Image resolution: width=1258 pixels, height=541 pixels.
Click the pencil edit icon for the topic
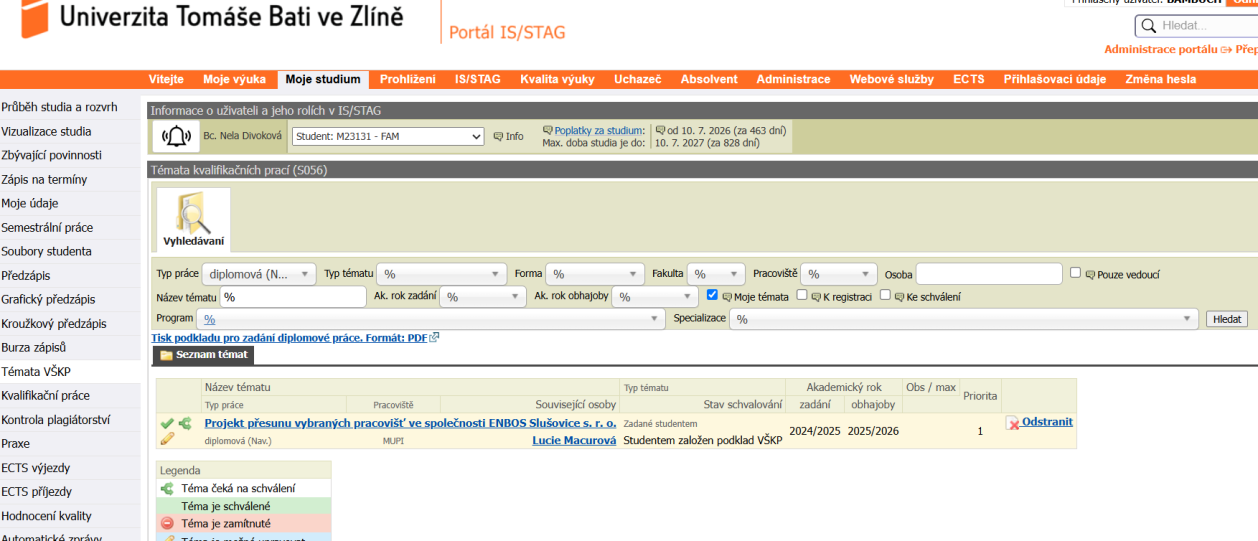click(x=167, y=438)
